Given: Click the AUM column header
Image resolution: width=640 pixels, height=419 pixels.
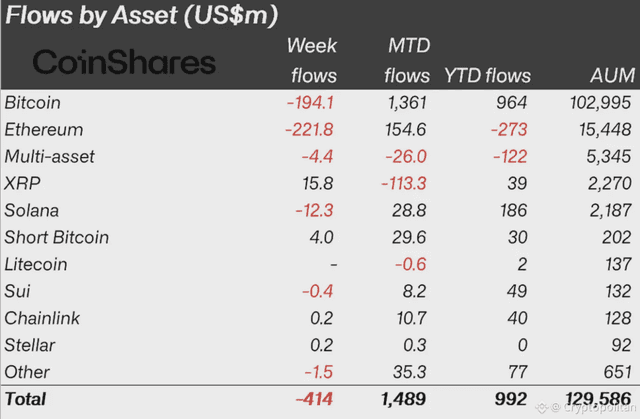Looking at the screenshot, I should tap(613, 76).
